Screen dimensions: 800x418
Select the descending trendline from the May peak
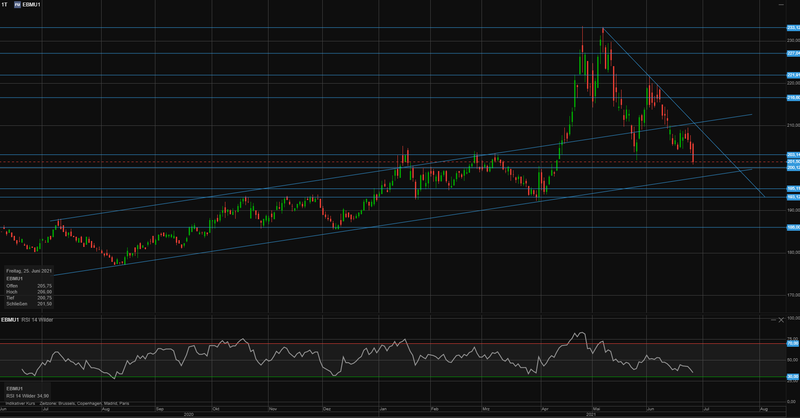pos(680,110)
